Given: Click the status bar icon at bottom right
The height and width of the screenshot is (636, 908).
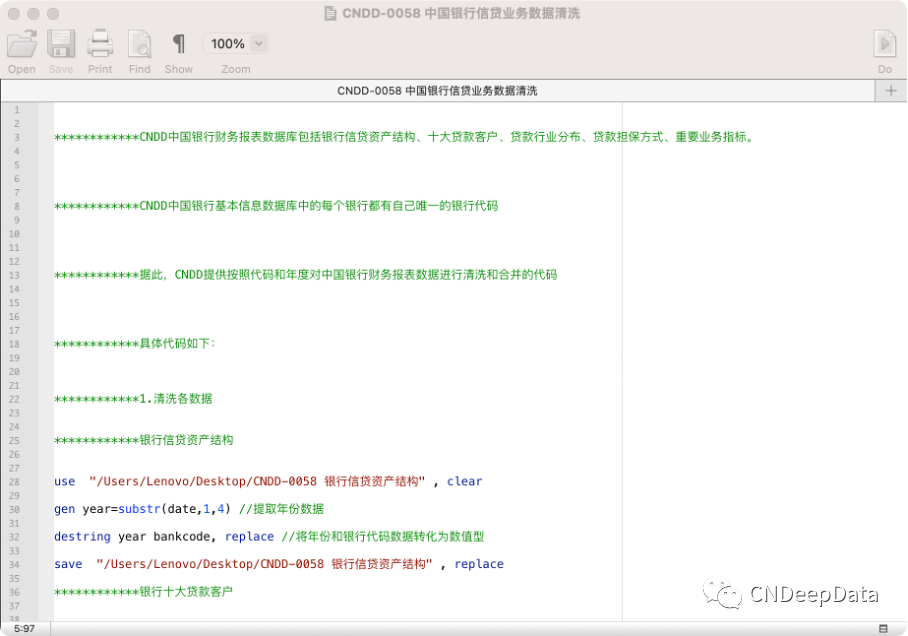Looking at the screenshot, I should click(x=883, y=628).
